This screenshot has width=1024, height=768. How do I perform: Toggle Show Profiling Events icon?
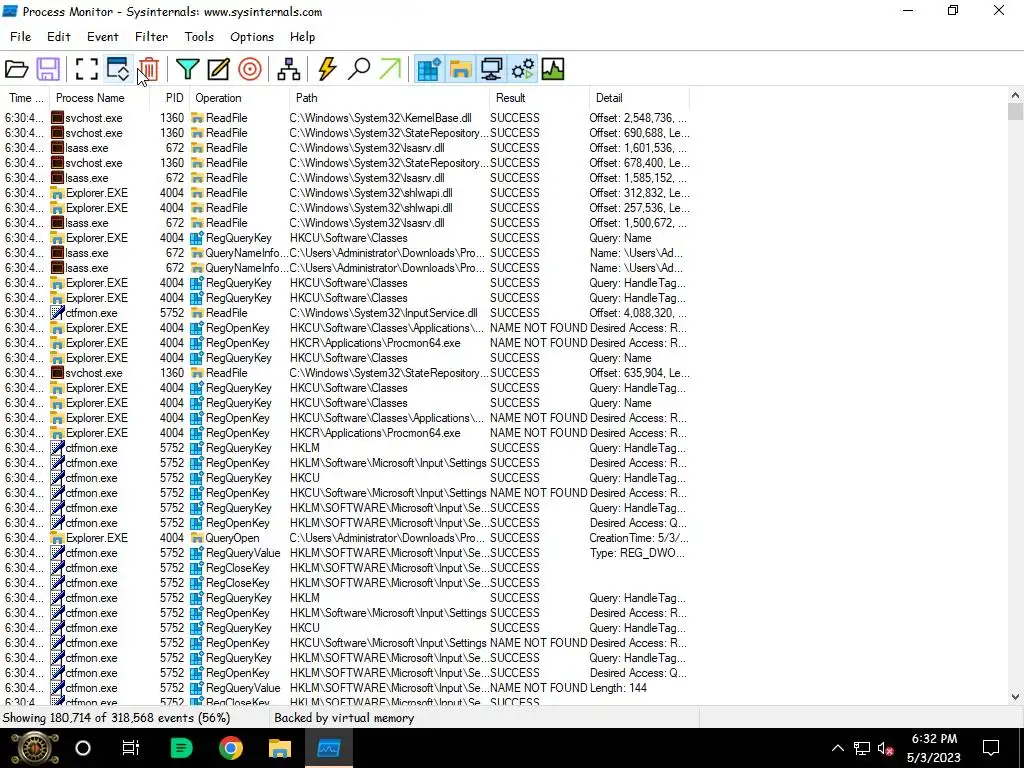point(552,69)
